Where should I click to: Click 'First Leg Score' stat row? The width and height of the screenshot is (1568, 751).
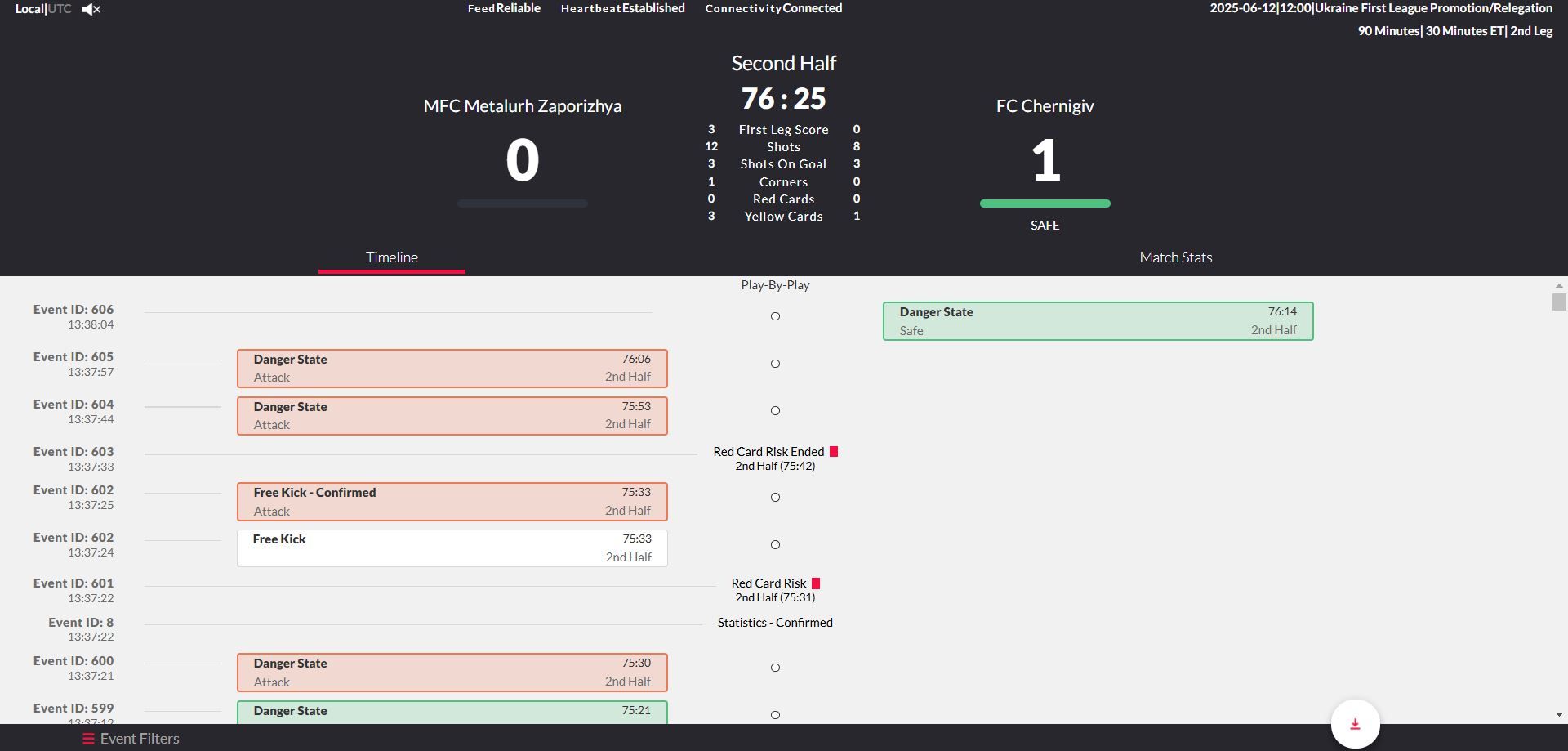[x=783, y=130]
